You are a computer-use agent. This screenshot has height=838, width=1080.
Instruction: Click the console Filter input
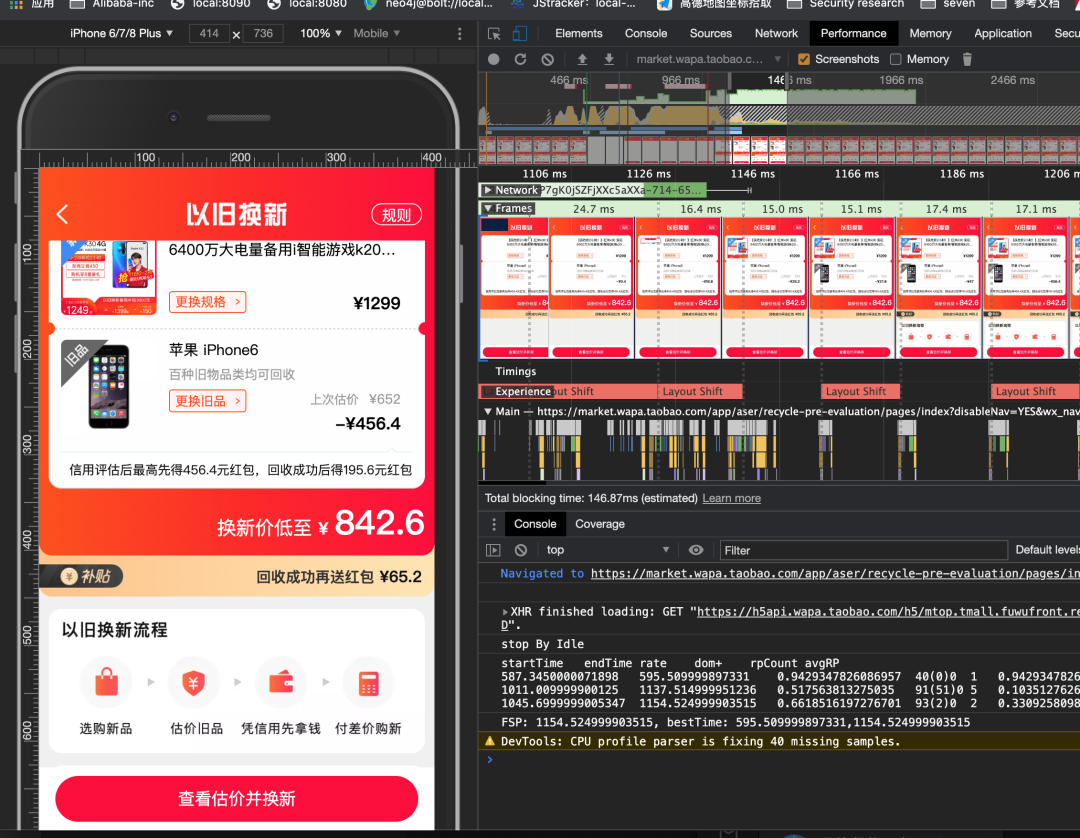864,550
